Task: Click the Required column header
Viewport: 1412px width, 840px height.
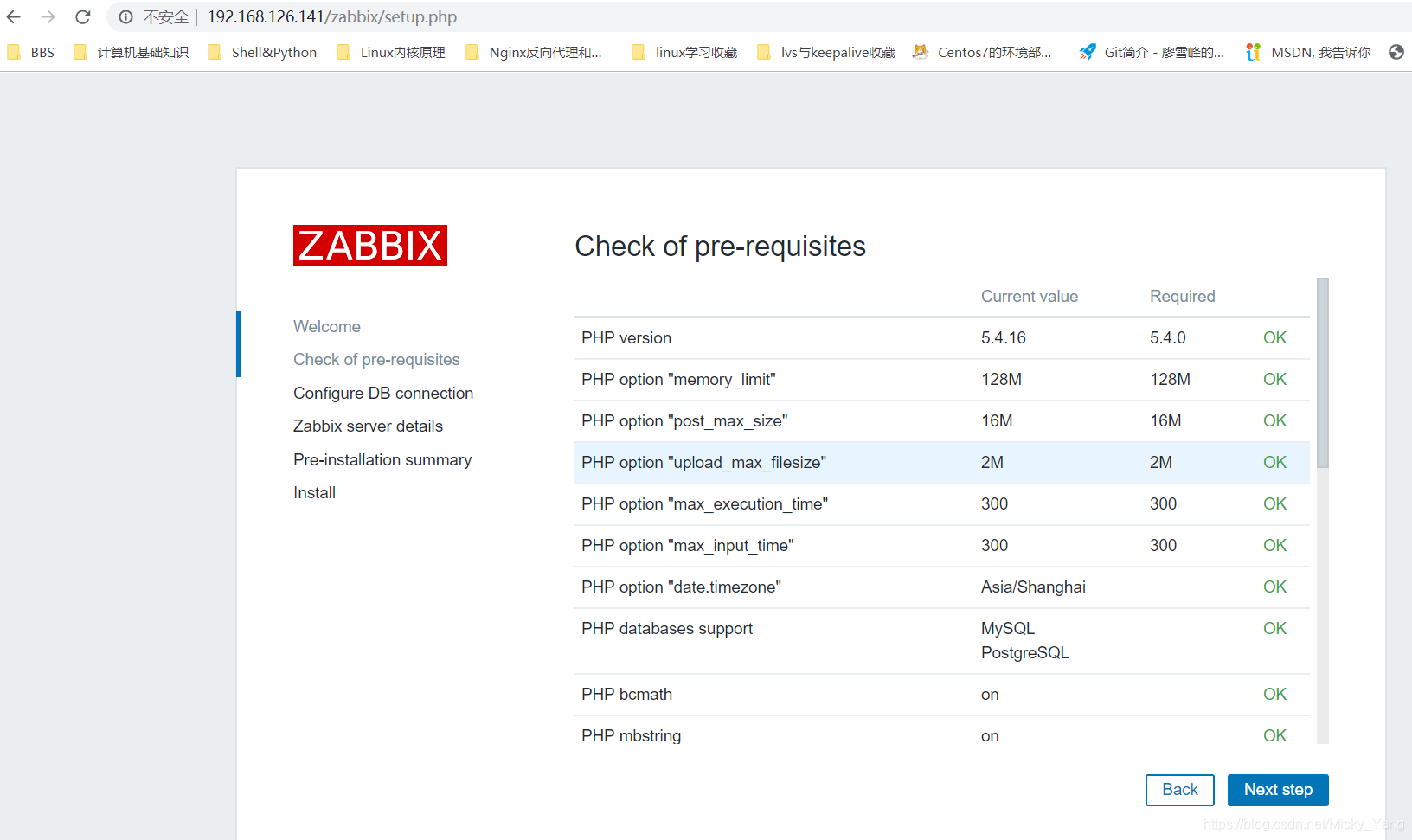Action: coord(1183,297)
